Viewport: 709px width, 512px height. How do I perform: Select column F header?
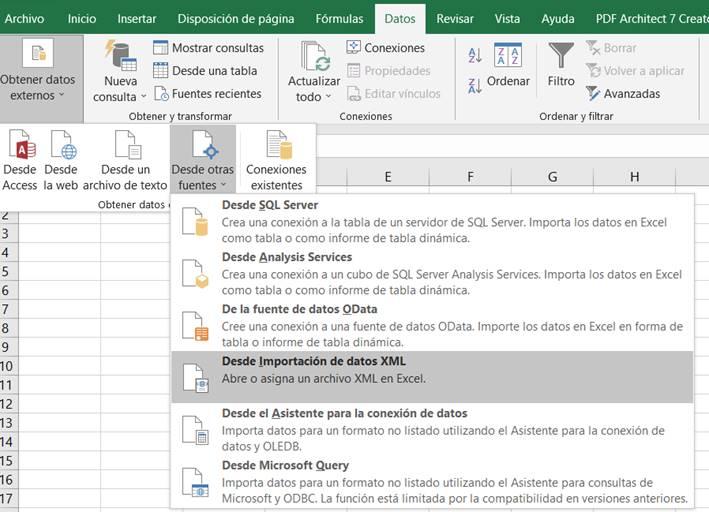(470, 177)
